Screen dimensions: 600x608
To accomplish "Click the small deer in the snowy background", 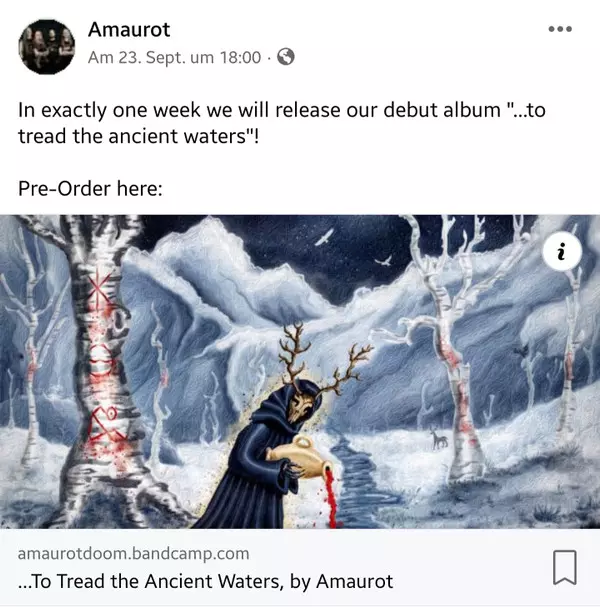I will [x=439, y=439].
